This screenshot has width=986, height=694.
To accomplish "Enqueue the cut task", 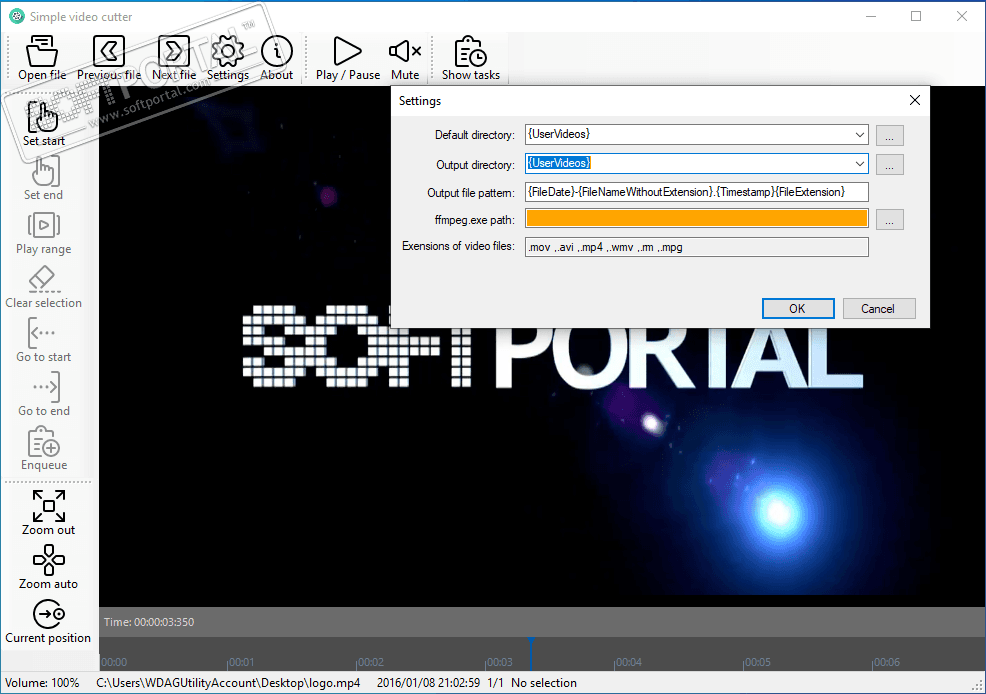I will (43, 448).
